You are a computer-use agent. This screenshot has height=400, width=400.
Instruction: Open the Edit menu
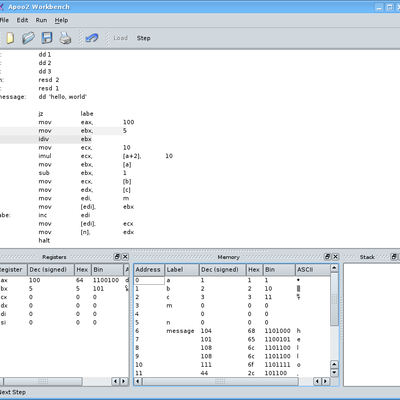[x=22, y=20]
